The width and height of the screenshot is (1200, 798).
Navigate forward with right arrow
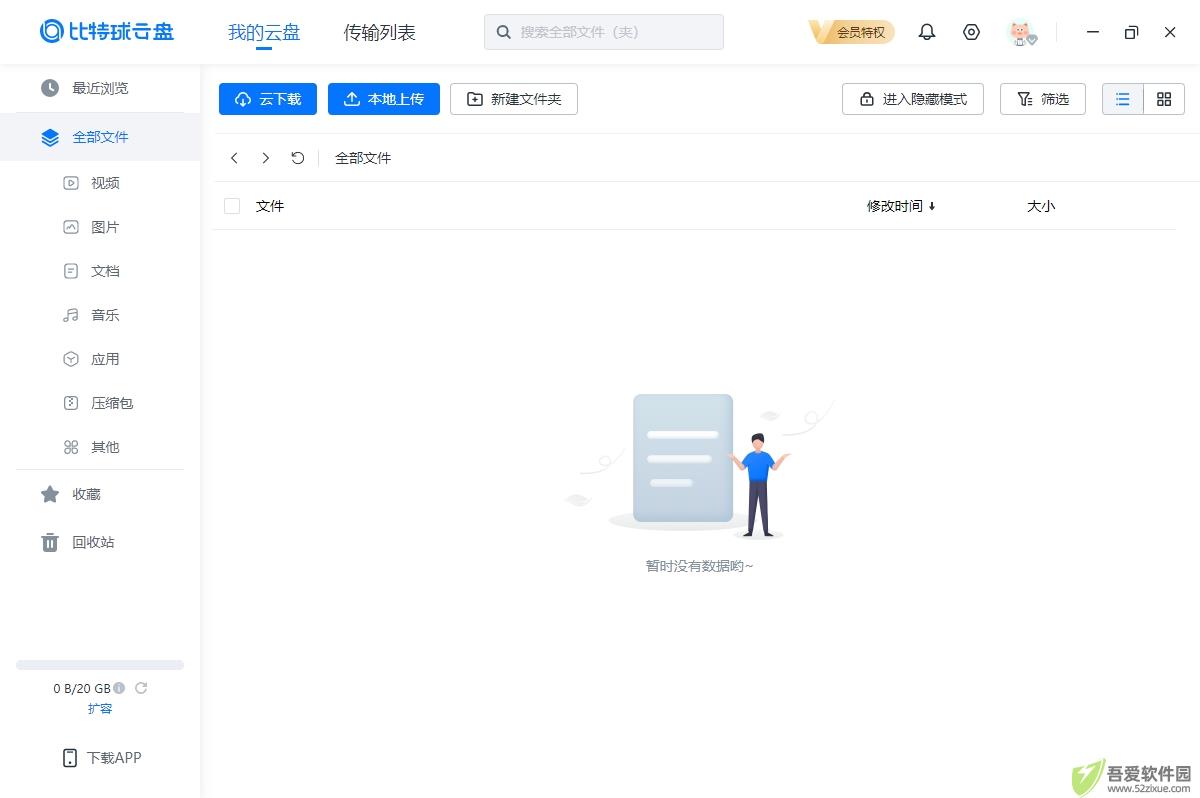pyautogui.click(x=265, y=158)
